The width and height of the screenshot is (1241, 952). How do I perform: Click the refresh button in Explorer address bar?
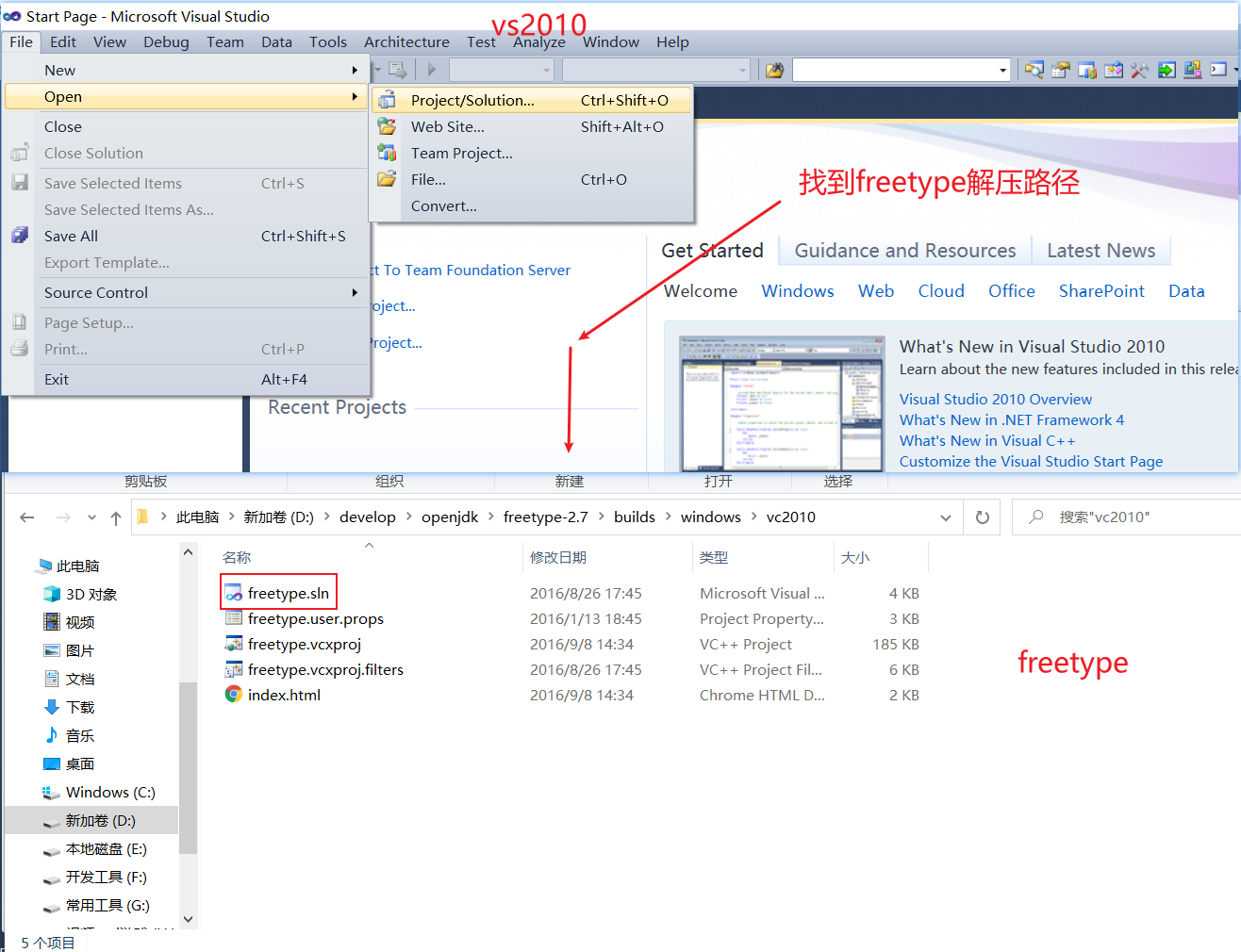click(x=982, y=517)
